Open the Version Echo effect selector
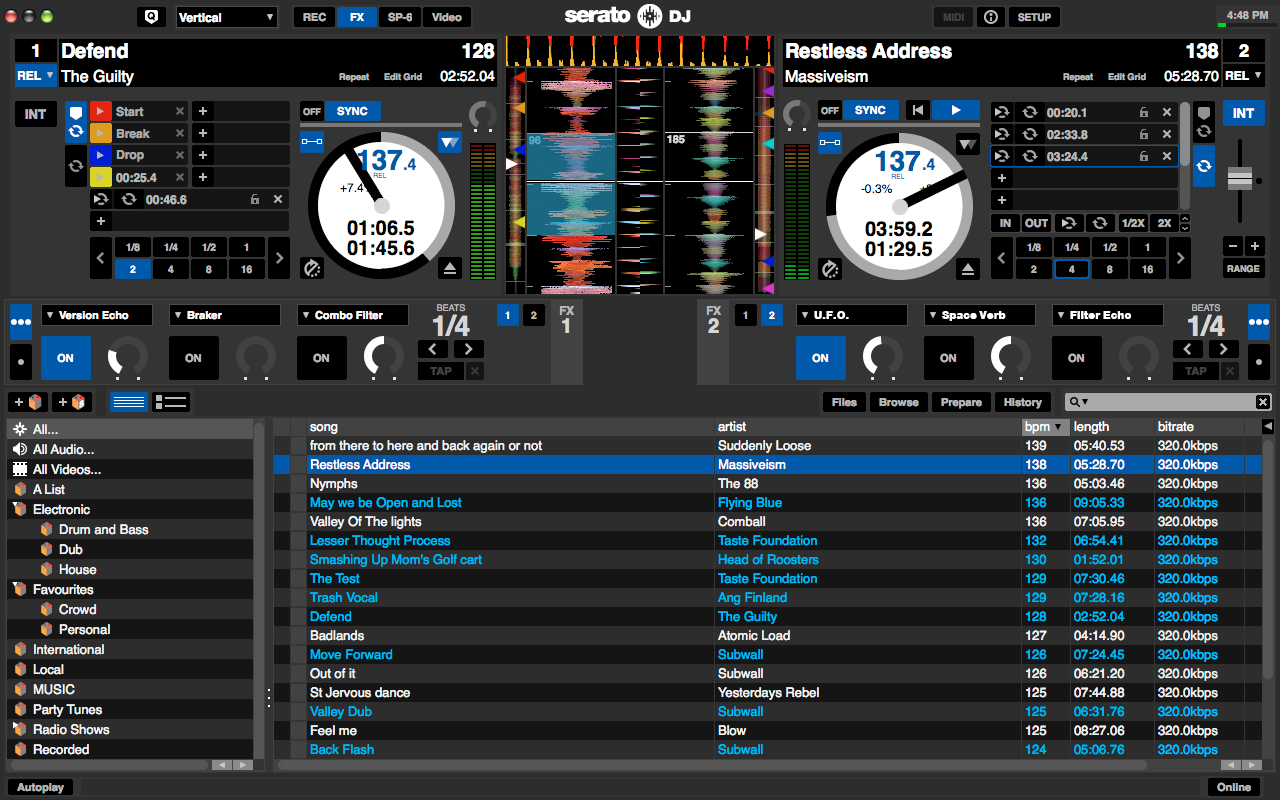1280x800 pixels. pos(96,314)
